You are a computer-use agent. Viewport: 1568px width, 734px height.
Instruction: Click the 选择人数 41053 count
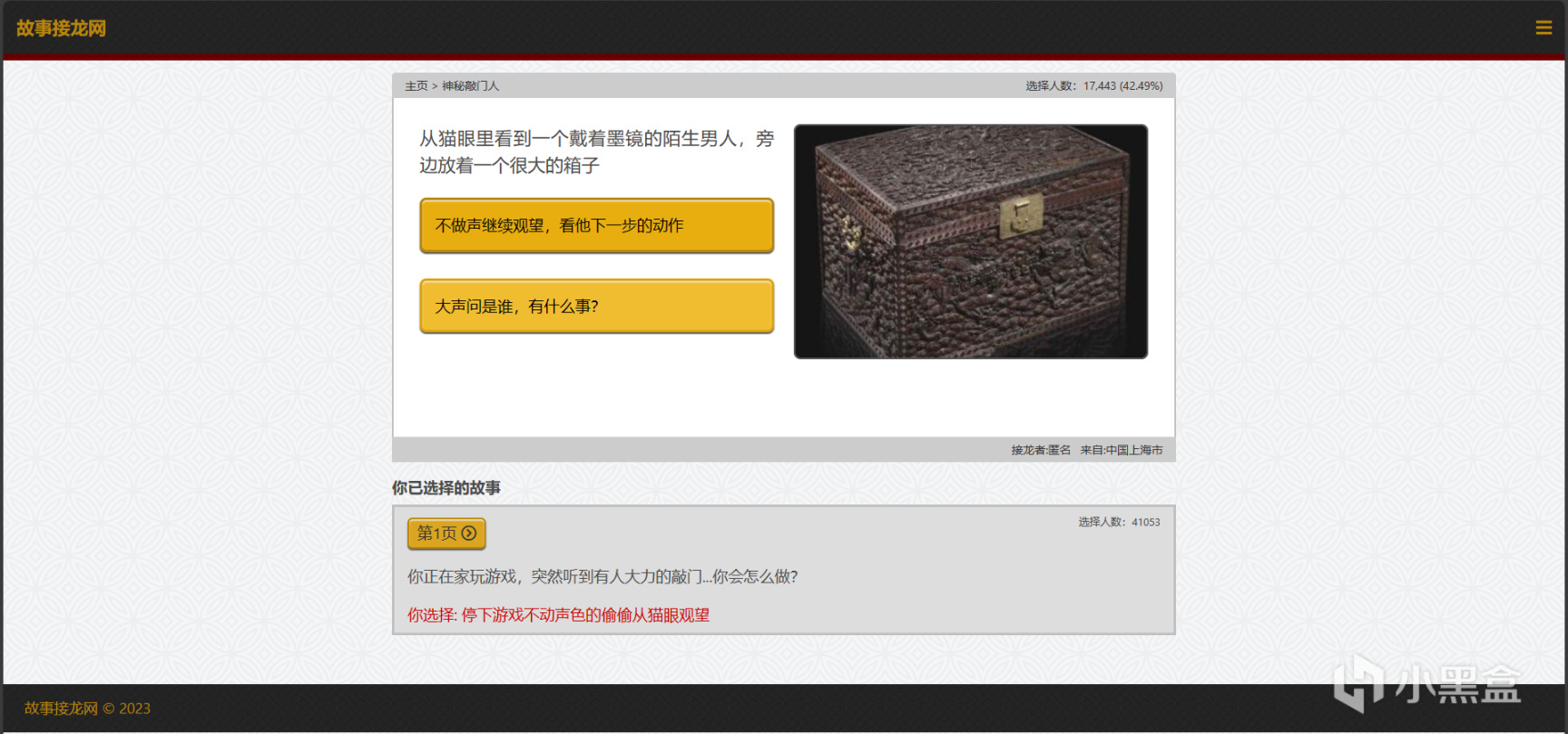pyautogui.click(x=1119, y=523)
